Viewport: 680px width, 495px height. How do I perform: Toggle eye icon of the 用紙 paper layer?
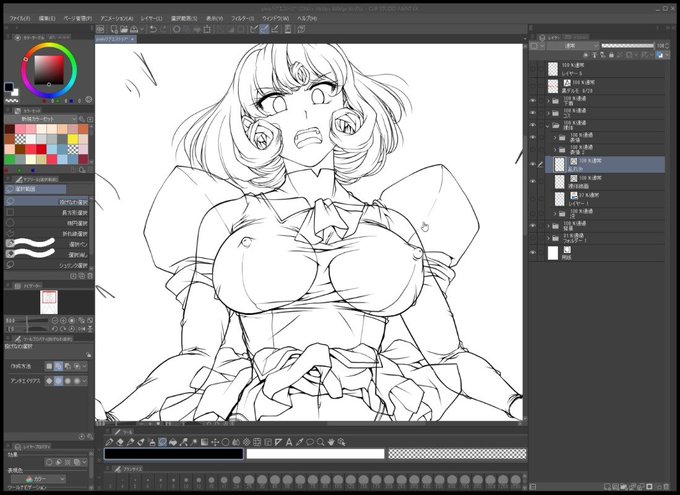533,252
